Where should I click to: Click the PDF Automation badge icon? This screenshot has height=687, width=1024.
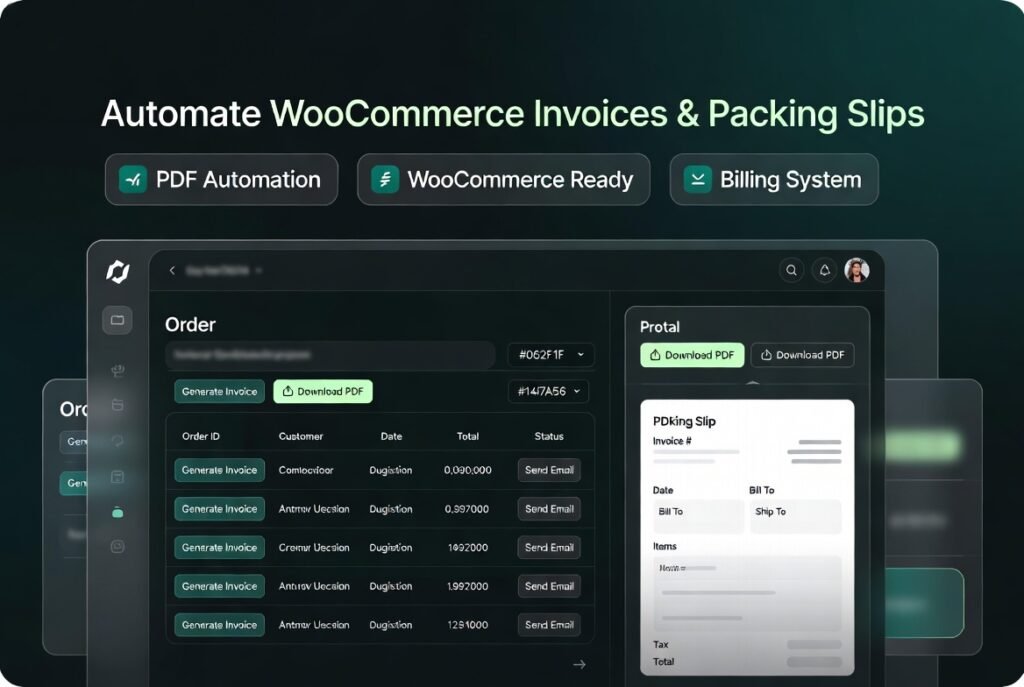tap(133, 180)
